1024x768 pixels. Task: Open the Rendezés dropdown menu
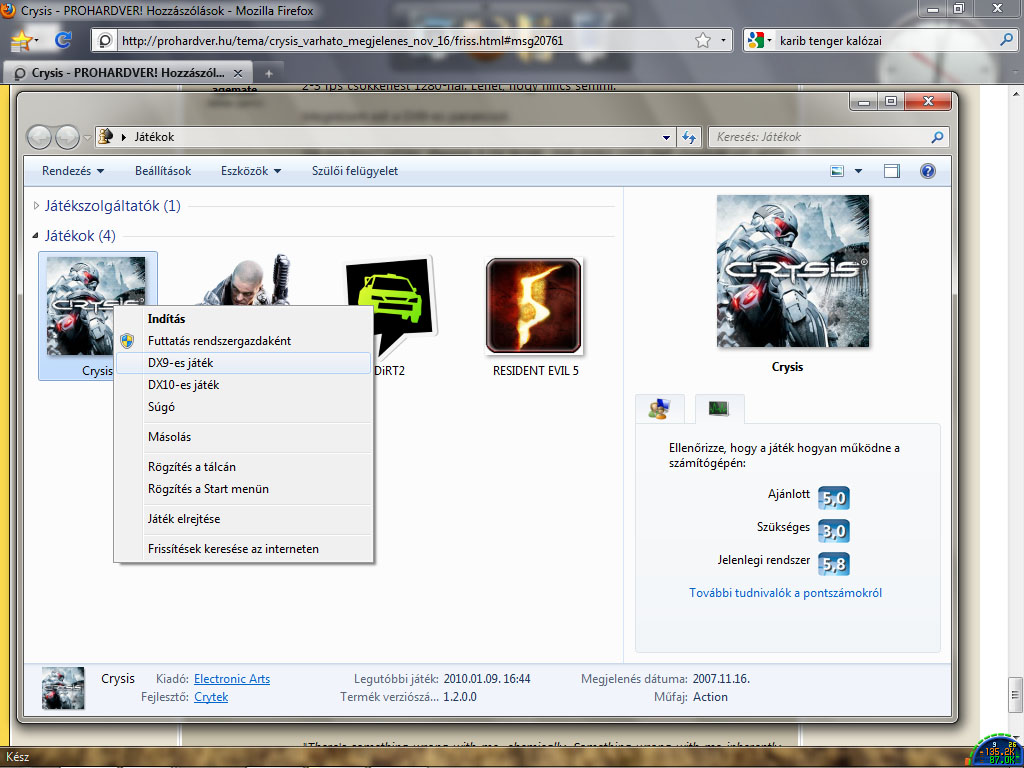[72, 171]
